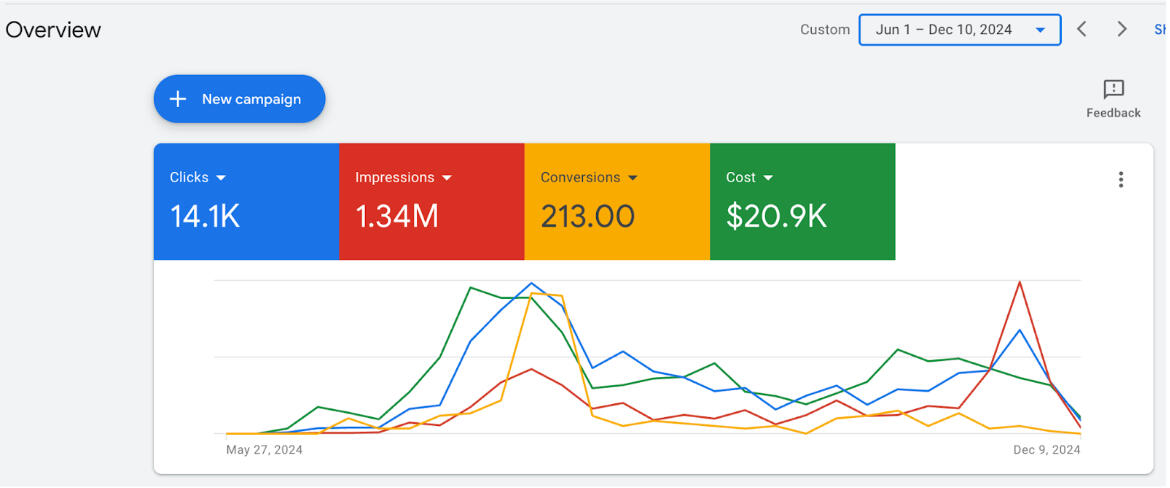Click the Feedback speech bubble icon
1170x488 pixels.
click(1113, 89)
